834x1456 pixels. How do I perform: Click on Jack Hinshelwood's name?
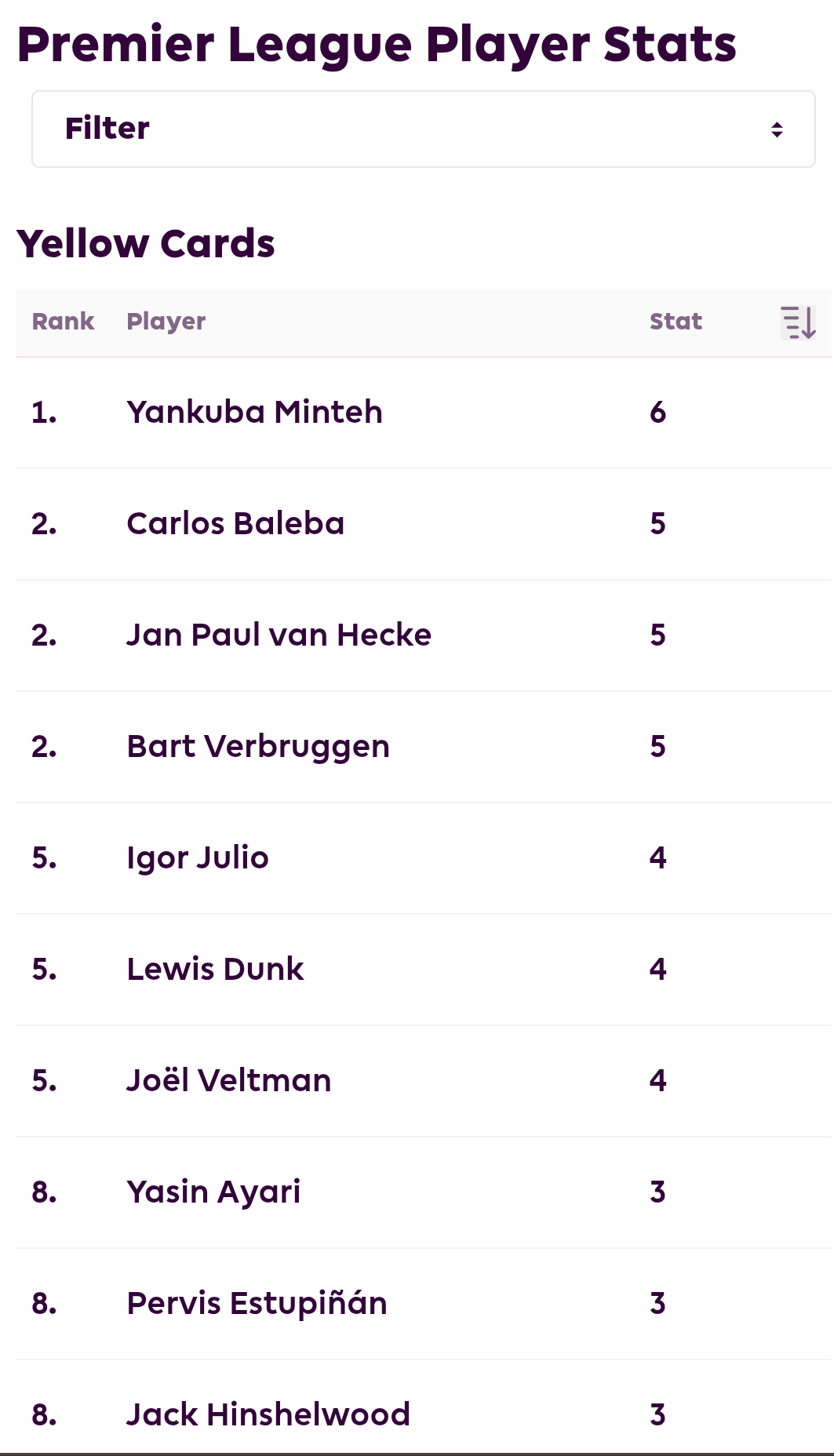pyautogui.click(x=268, y=1415)
